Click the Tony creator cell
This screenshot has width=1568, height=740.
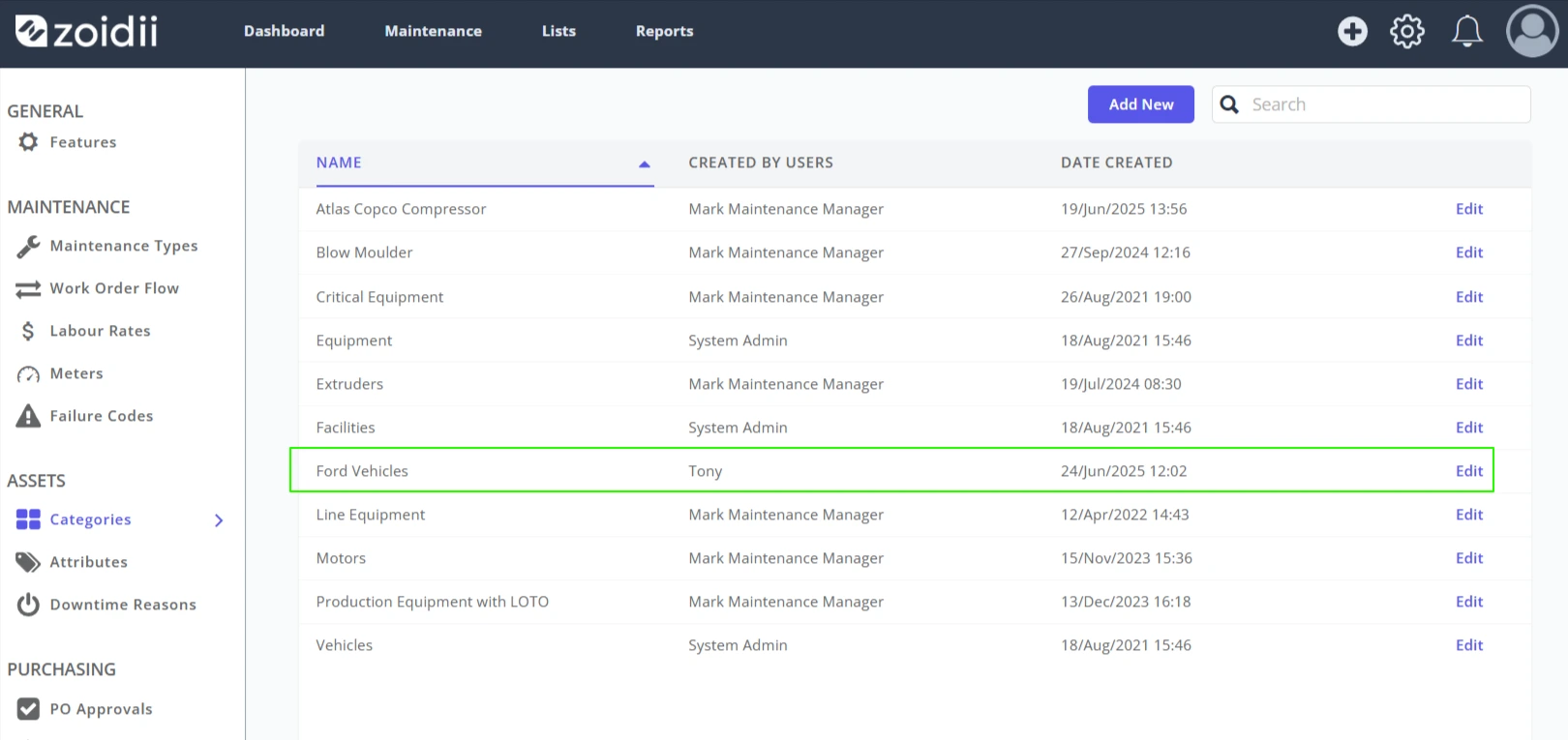[705, 472]
